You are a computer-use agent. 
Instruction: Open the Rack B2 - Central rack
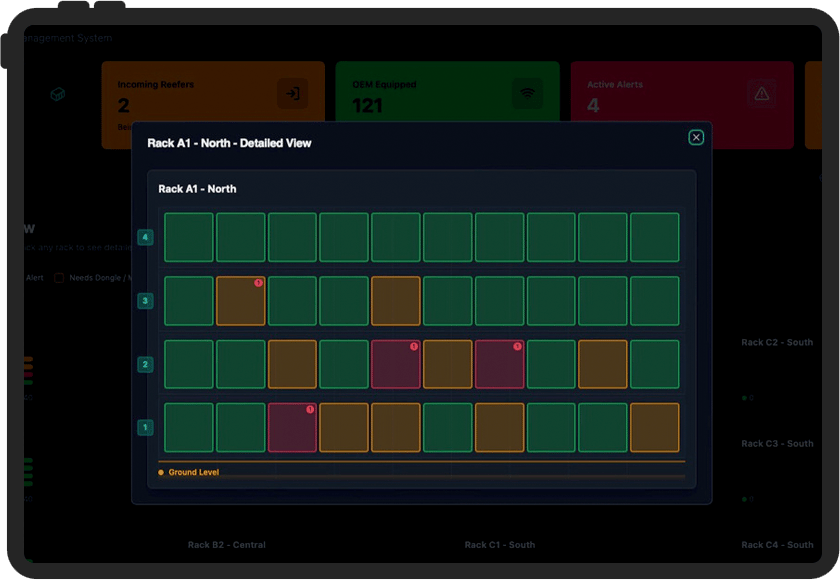[x=226, y=545]
